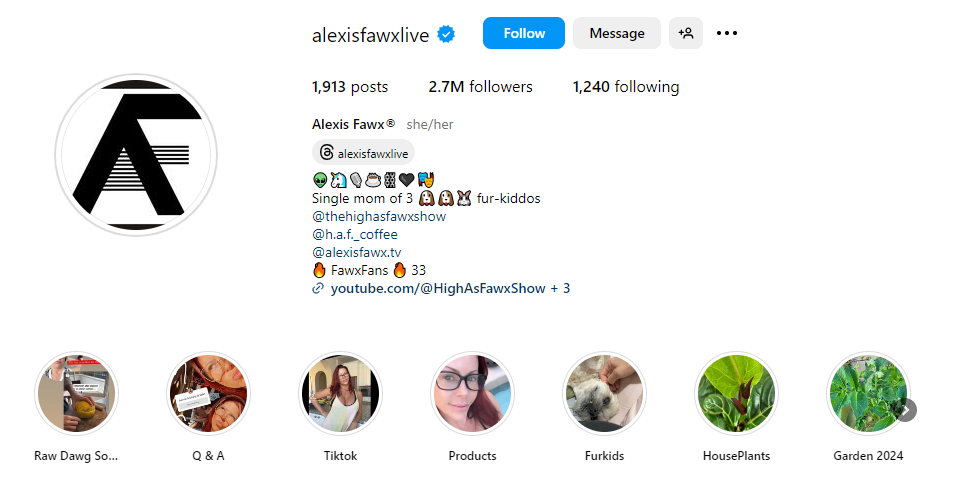Follow the alexisfawxlive account
The height and width of the screenshot is (503, 958).
point(524,33)
